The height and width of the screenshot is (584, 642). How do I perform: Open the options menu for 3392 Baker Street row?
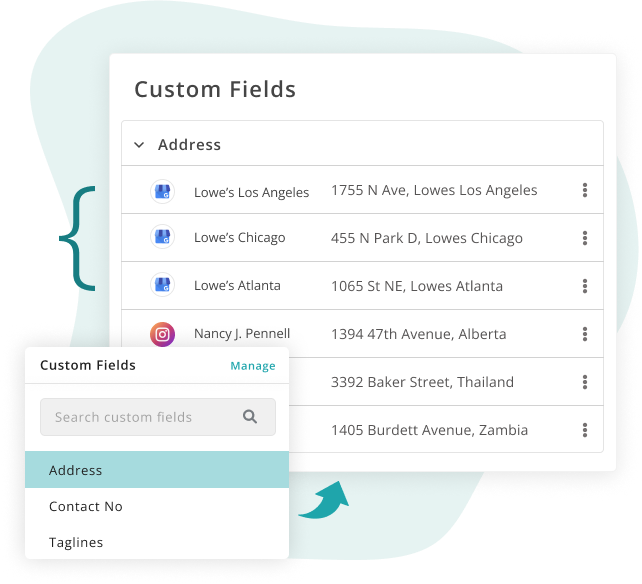click(x=585, y=382)
